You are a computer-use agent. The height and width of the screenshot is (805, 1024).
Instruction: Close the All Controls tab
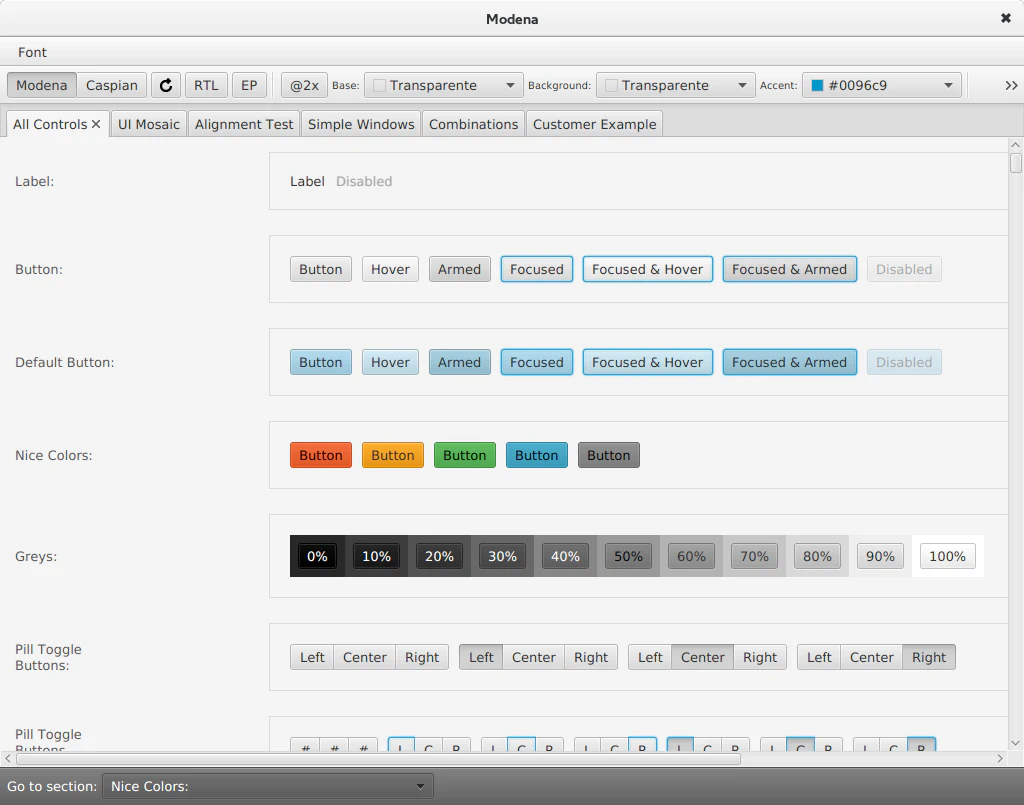96,124
